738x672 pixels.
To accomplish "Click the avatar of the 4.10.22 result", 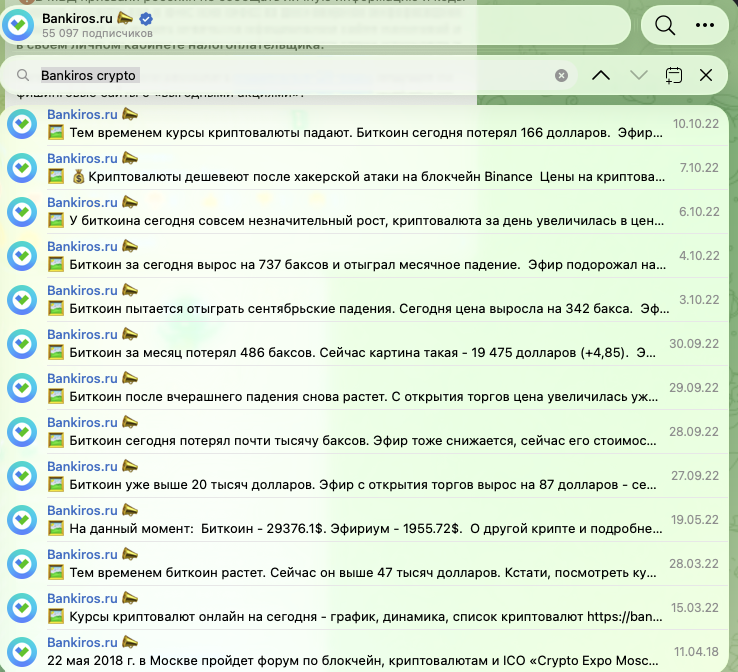I will [22, 256].
